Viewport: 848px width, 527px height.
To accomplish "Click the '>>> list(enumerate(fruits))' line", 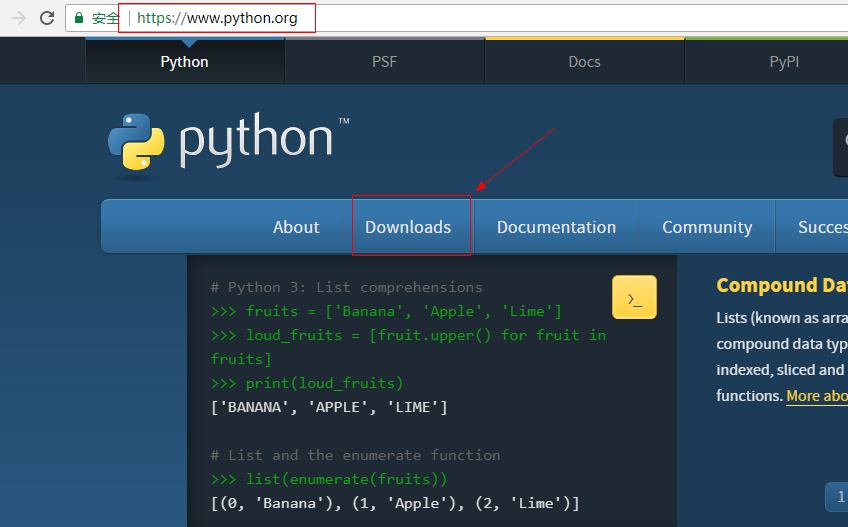I will tap(329, 479).
